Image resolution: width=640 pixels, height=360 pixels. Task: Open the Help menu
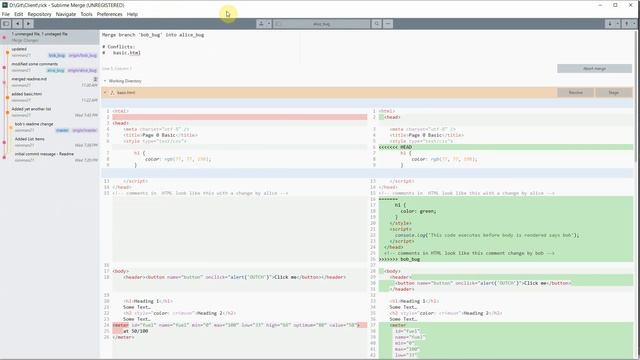132,14
